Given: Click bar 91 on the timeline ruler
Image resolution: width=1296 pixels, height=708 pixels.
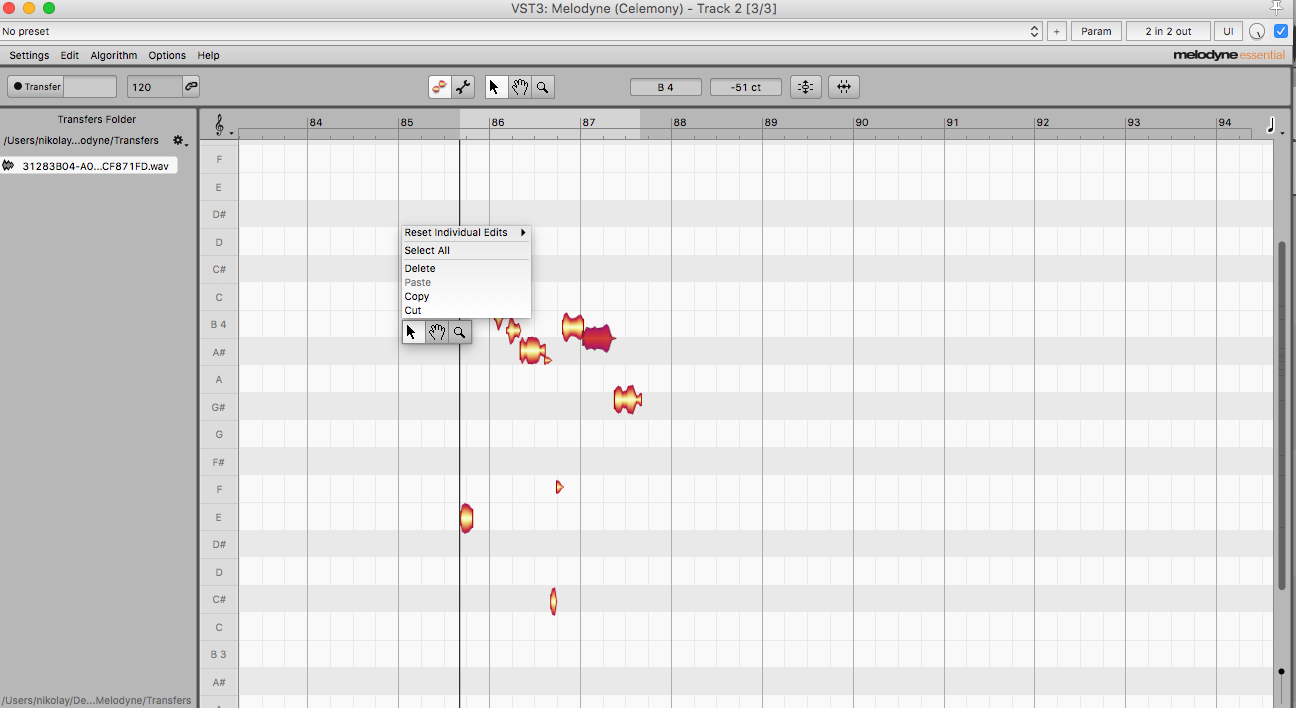Looking at the screenshot, I should point(952,123).
